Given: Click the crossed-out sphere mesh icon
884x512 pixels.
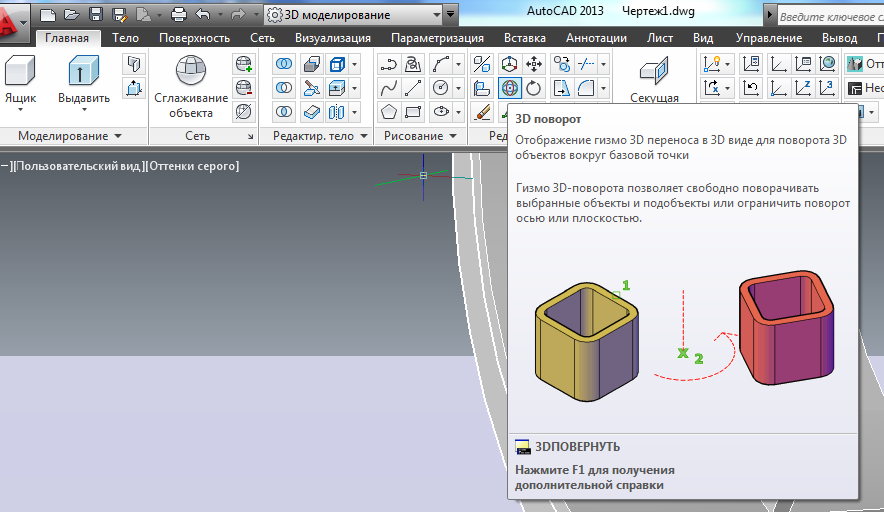Looking at the screenshot, I should [x=244, y=112].
